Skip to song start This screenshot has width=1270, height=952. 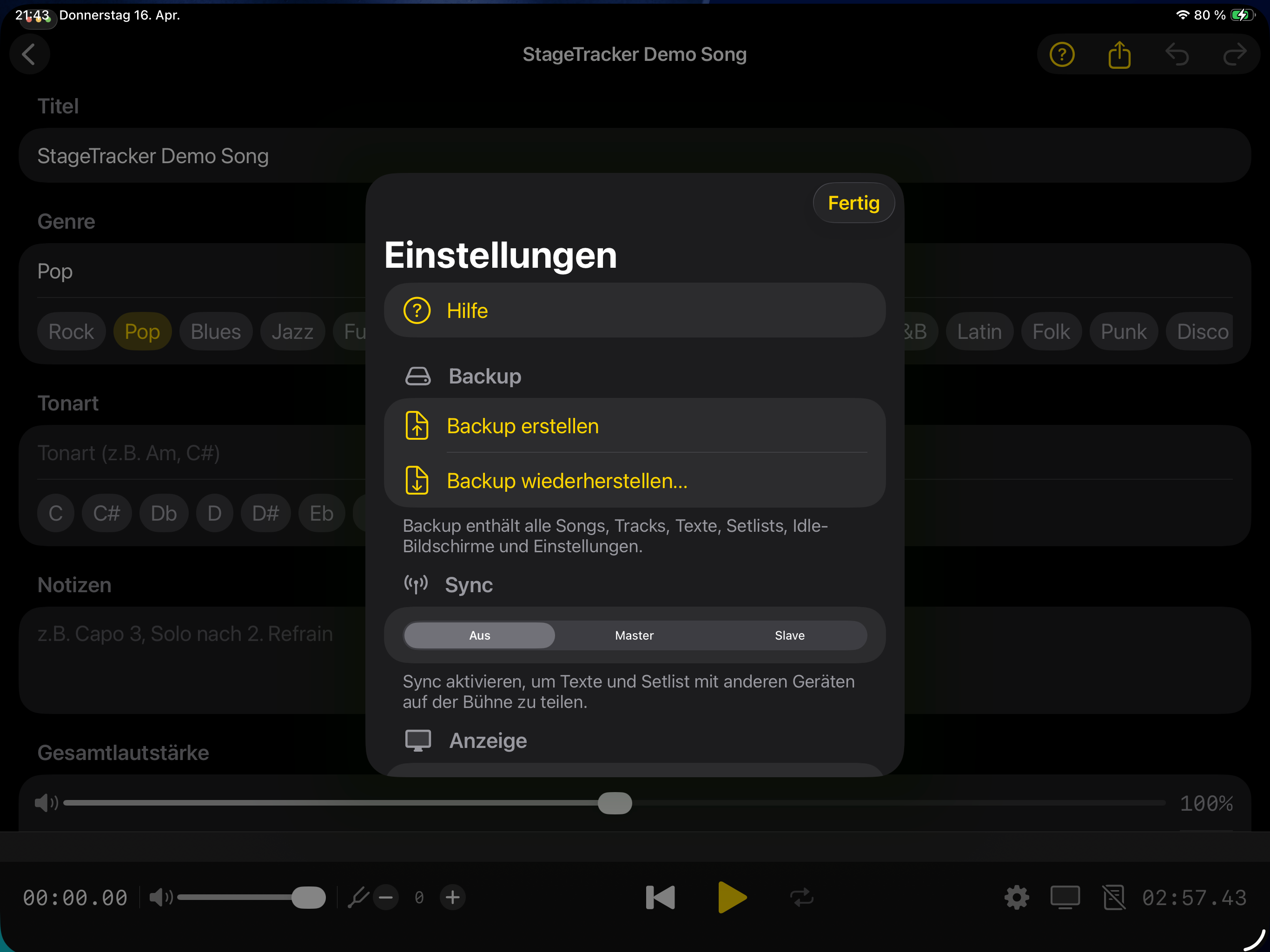(660, 897)
